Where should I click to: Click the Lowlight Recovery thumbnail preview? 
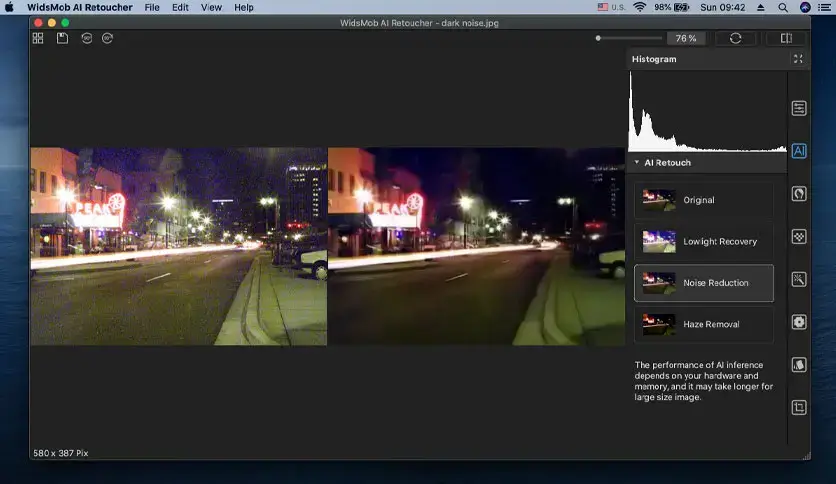coord(659,241)
